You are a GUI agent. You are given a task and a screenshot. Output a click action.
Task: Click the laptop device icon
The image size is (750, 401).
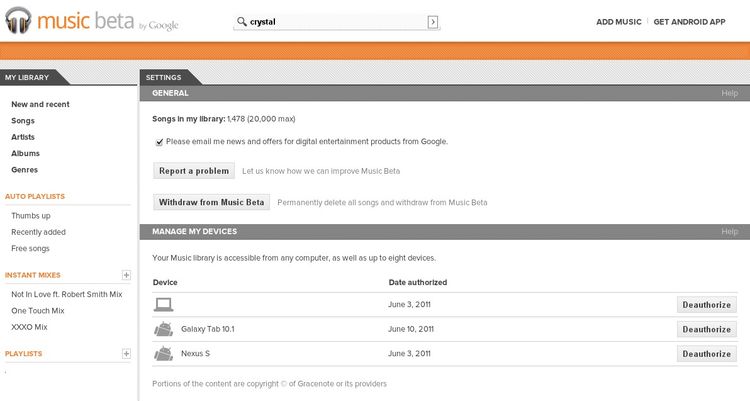[x=163, y=304]
